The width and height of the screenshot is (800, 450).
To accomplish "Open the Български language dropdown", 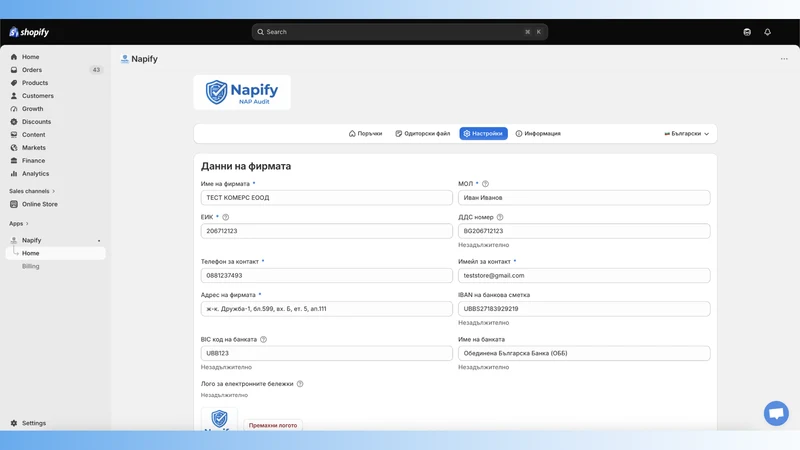I will [x=686, y=134].
